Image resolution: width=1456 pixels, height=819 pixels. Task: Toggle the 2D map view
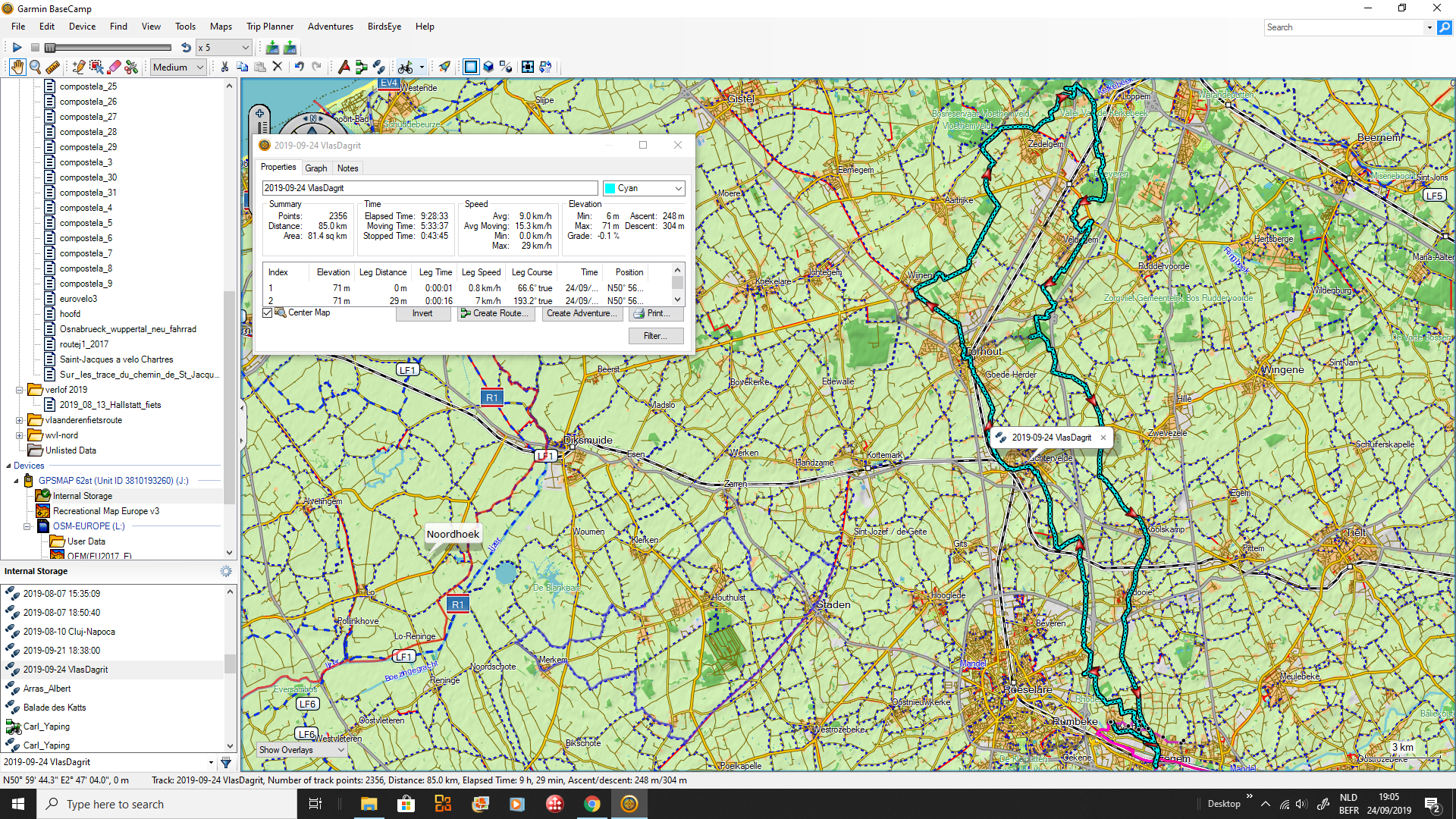pos(471,67)
